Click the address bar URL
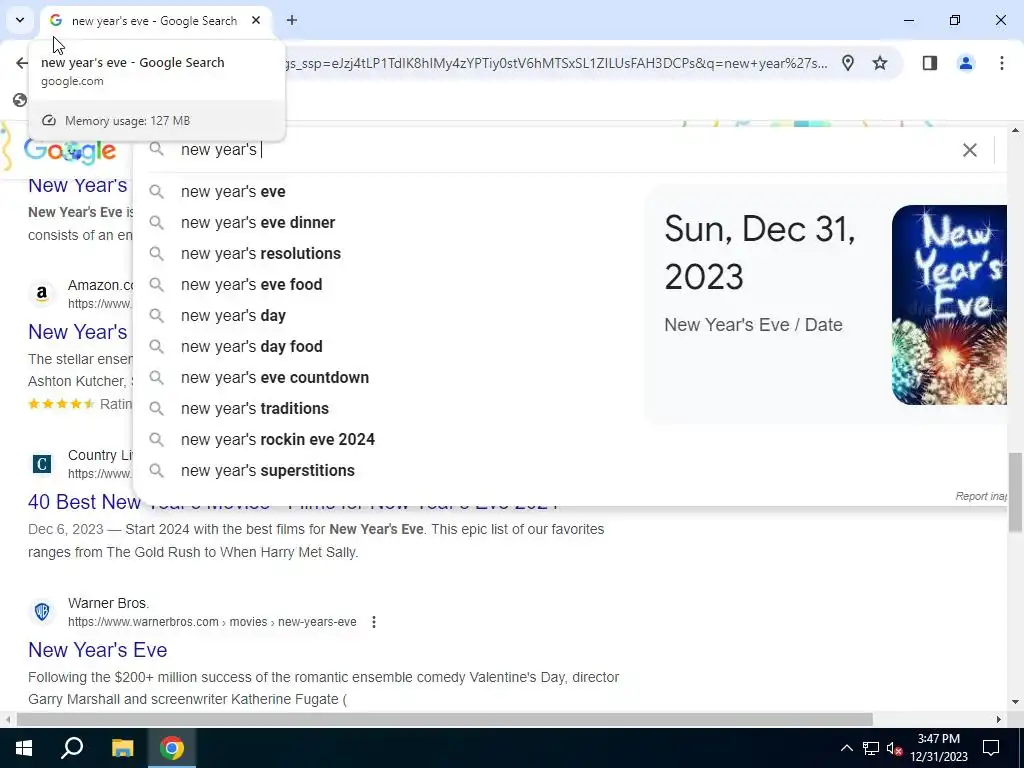This screenshot has width=1024, height=768. (x=556, y=63)
